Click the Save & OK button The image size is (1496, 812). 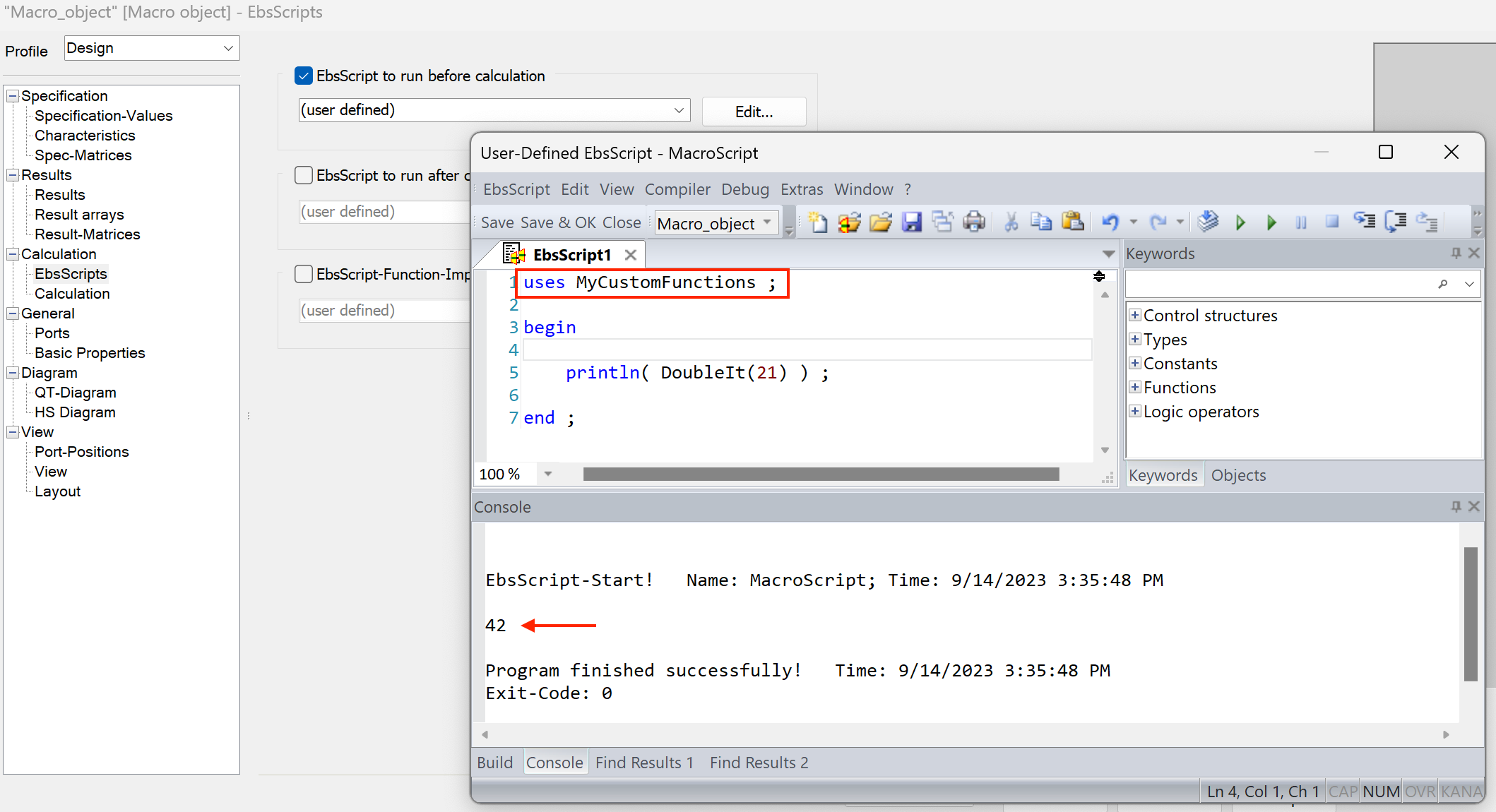[558, 222]
